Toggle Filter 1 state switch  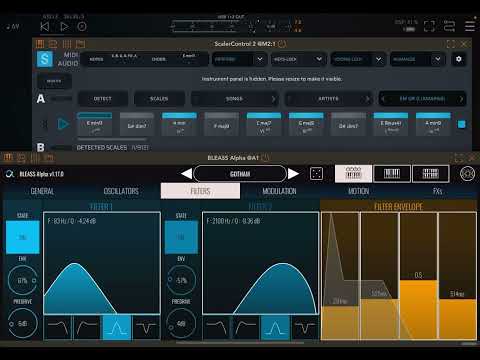click(23, 237)
